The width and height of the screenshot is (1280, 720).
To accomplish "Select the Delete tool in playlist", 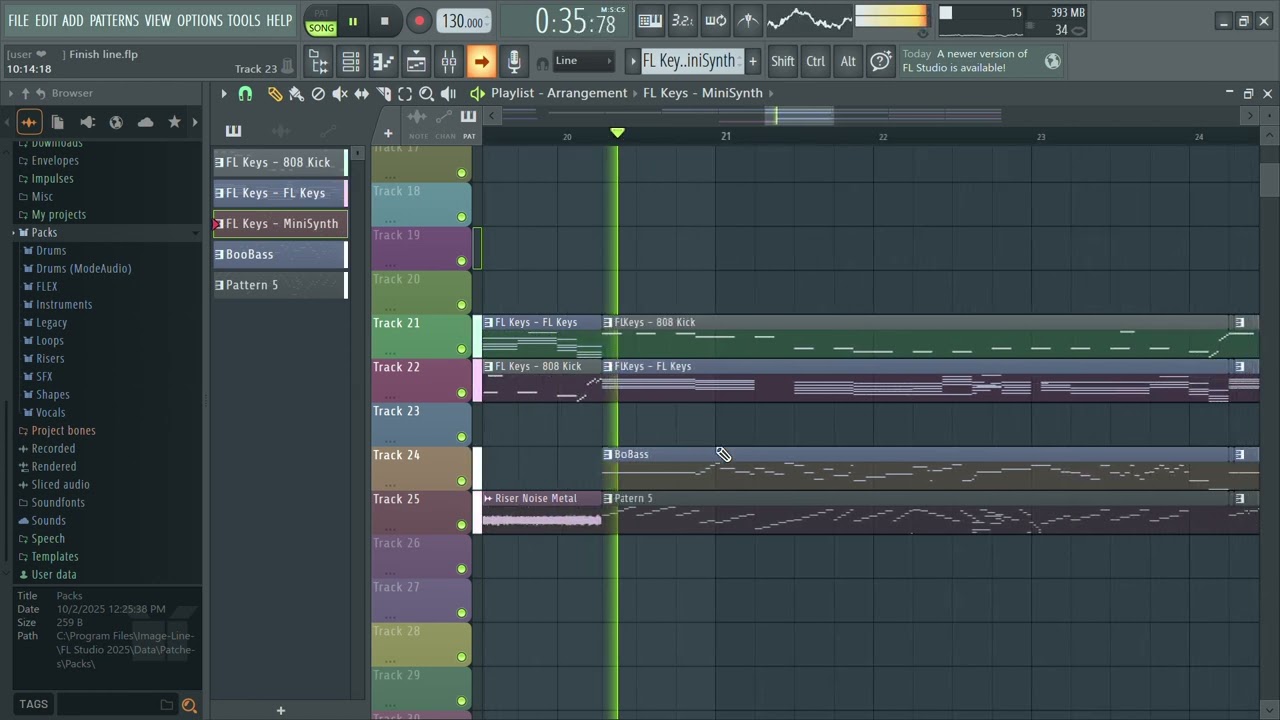I will click(318, 93).
